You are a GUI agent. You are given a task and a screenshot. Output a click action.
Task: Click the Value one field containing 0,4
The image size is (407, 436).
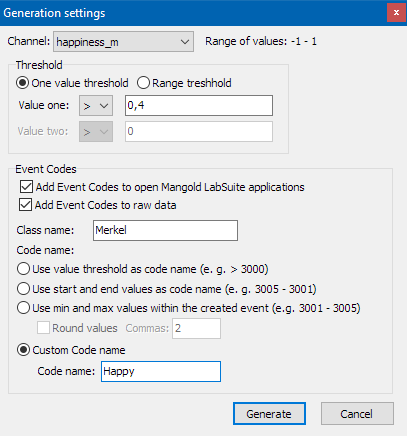click(199, 106)
